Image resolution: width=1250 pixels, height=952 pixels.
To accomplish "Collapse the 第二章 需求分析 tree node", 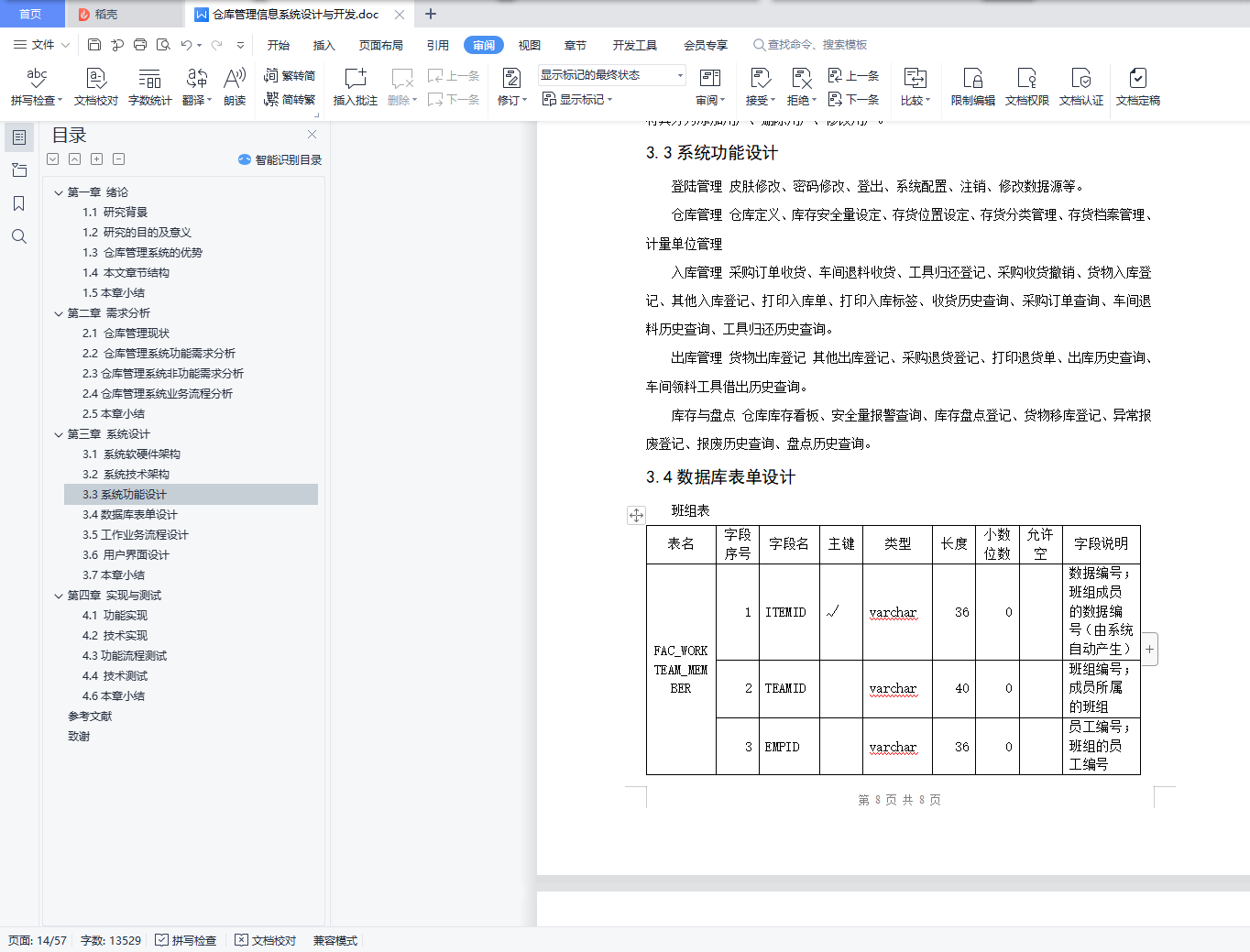I will click(59, 313).
